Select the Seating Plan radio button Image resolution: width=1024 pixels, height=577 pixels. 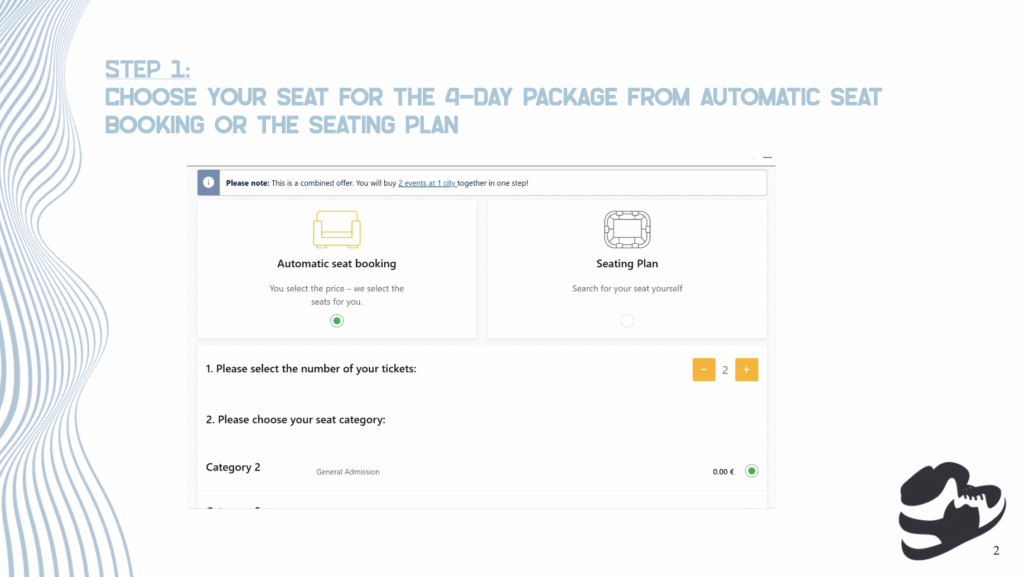pos(627,320)
